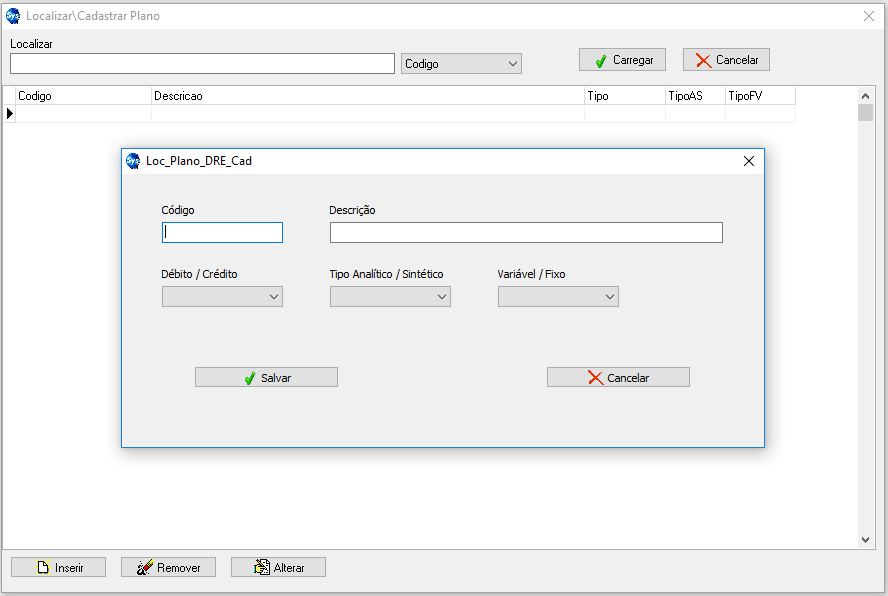Focus the Código input field
Screen dimensions: 888x596
tap(222, 232)
